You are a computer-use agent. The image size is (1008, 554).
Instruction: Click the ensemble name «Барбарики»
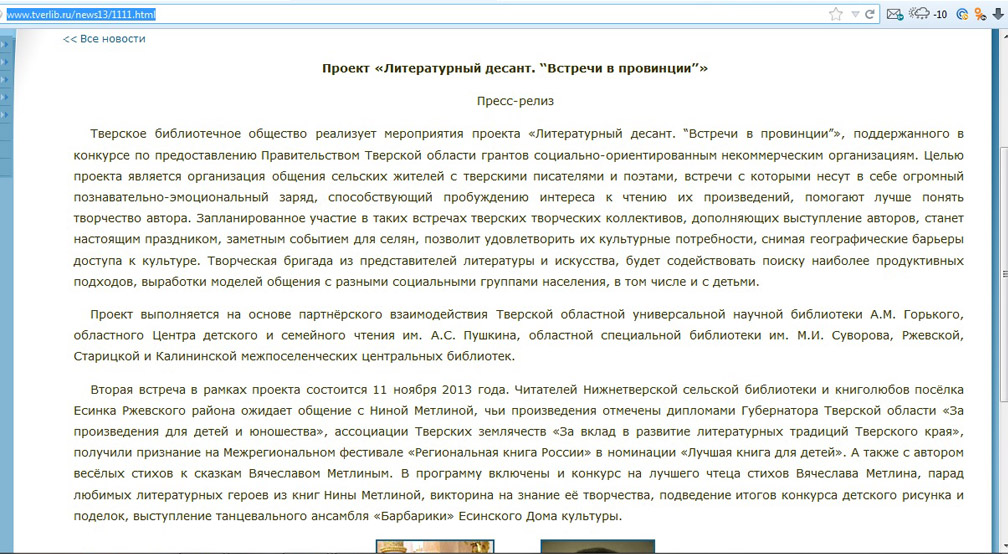(x=415, y=516)
